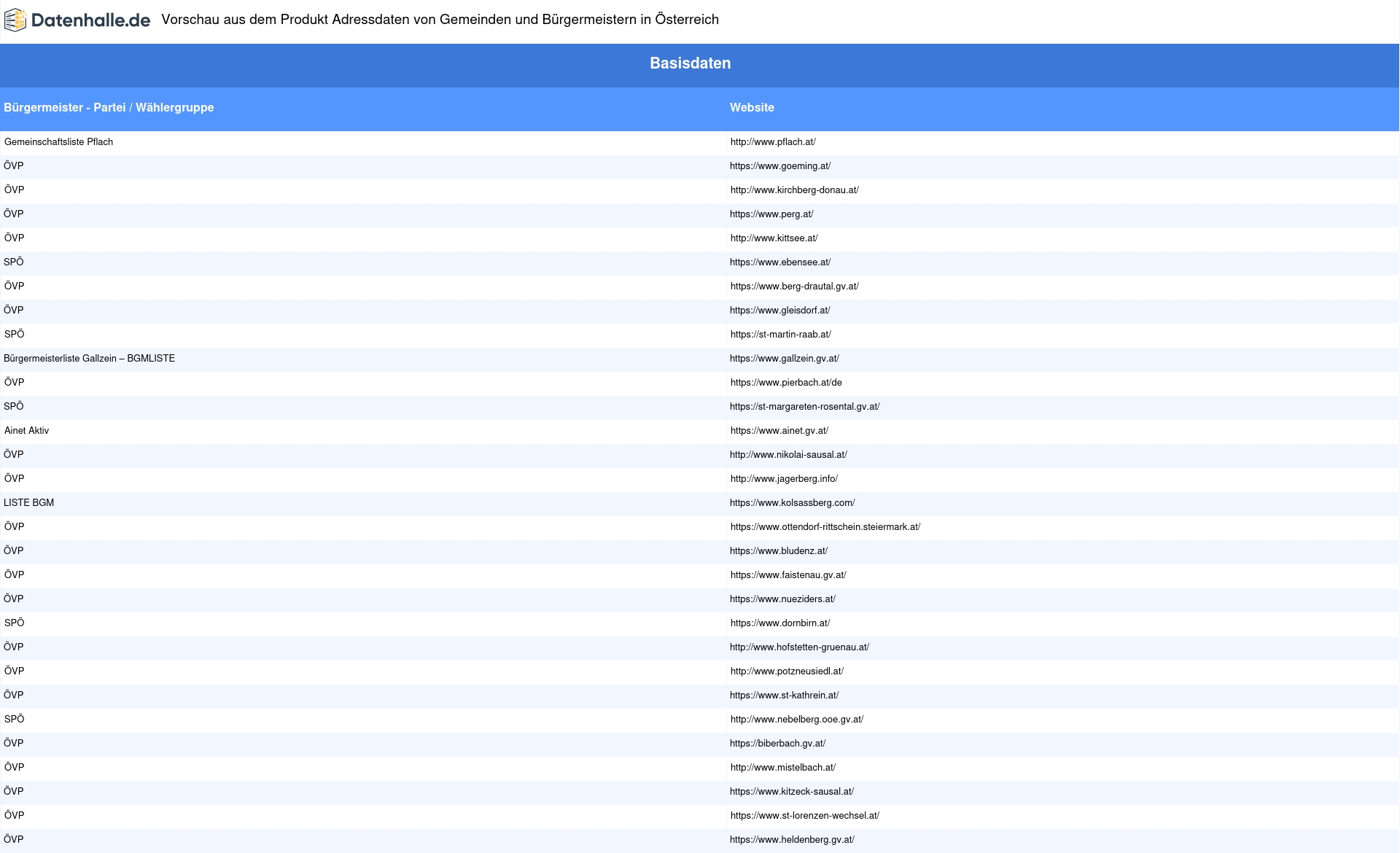This screenshot has width=1400, height=853.
Task: Click the Vorschau aus dem Produkt page title
Action: pos(440,20)
